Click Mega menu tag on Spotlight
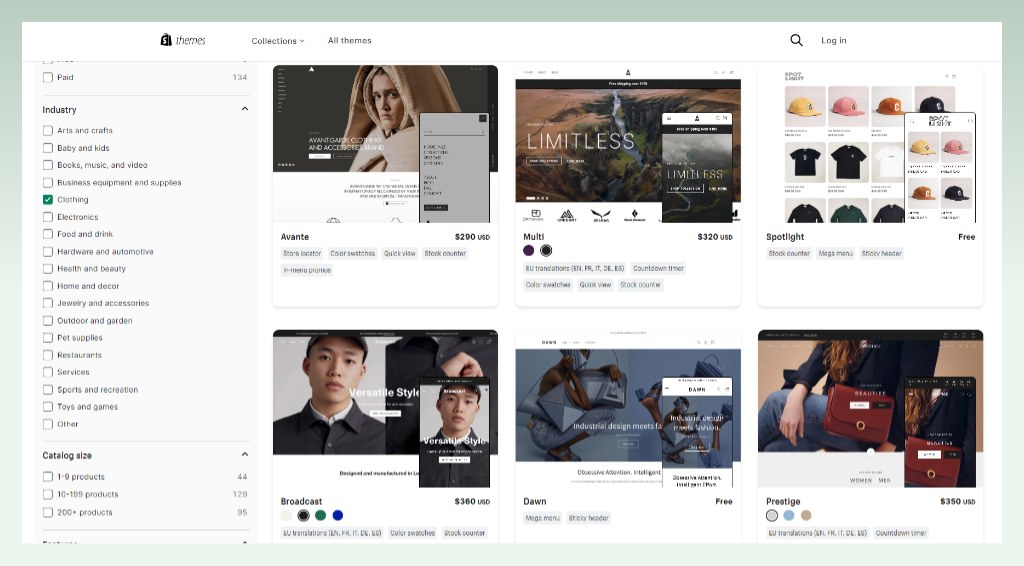 tap(836, 253)
